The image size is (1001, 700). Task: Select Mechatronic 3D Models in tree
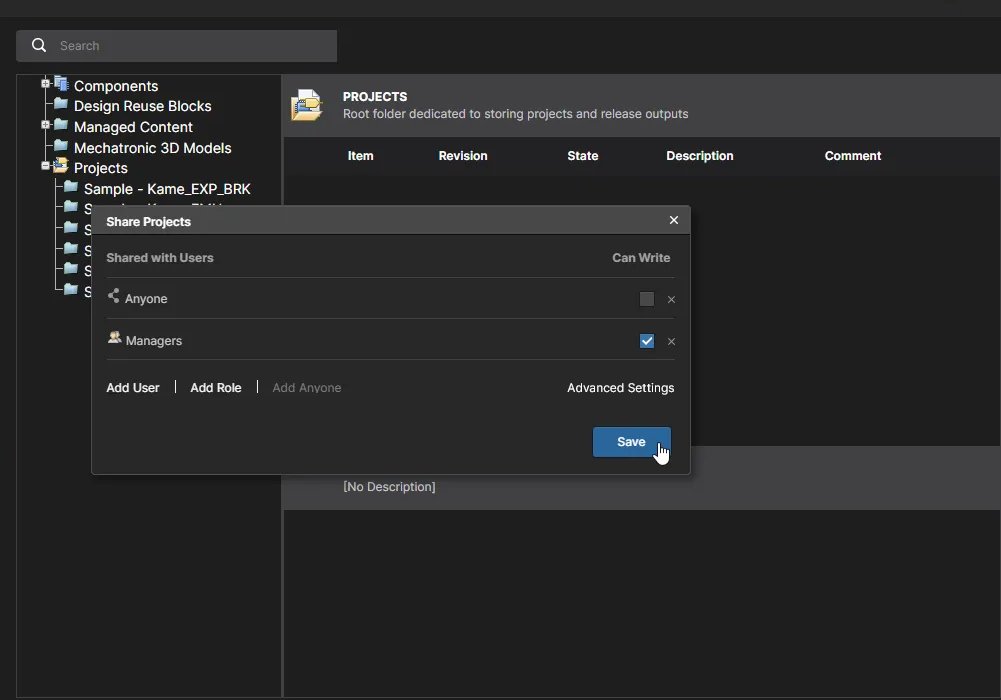152,148
